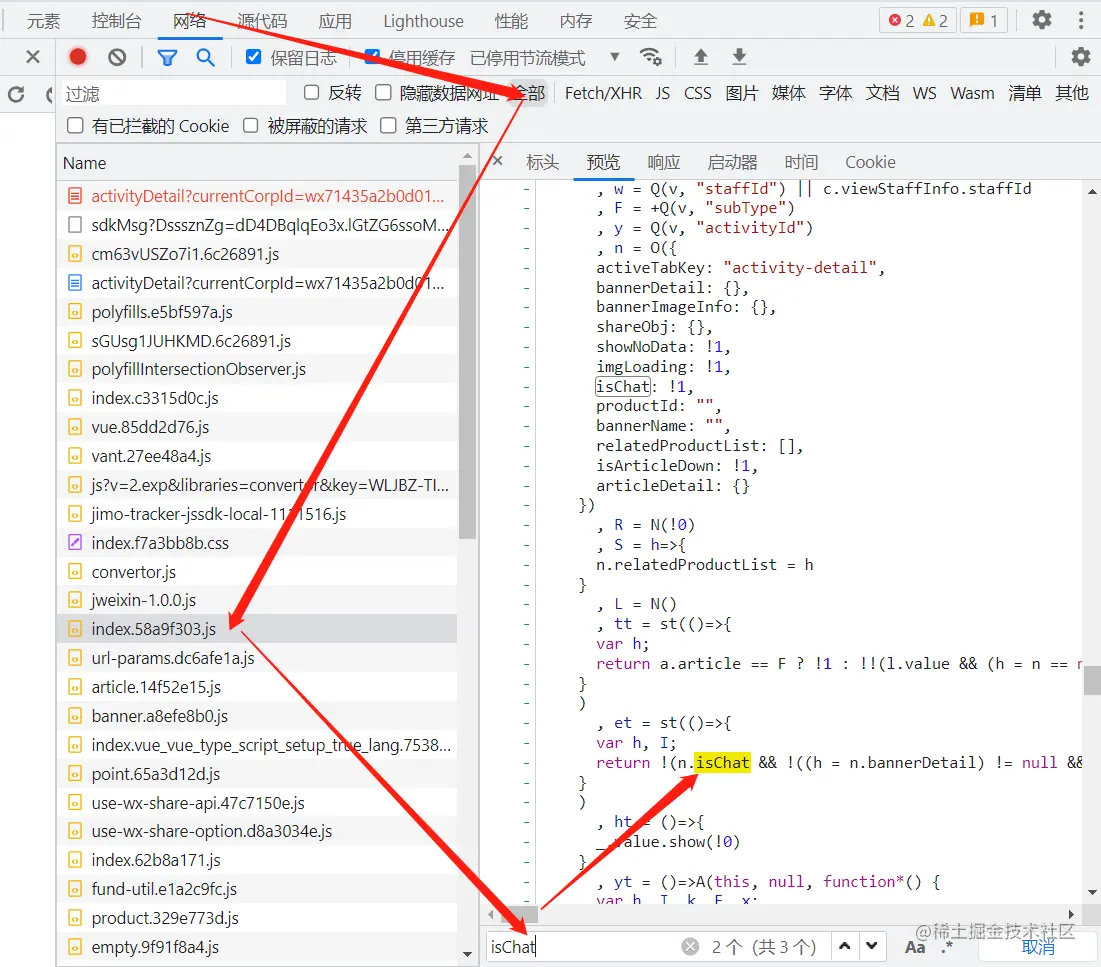Click the 过滤 filter input field
Screen dimensions: 1101x967
173,93
